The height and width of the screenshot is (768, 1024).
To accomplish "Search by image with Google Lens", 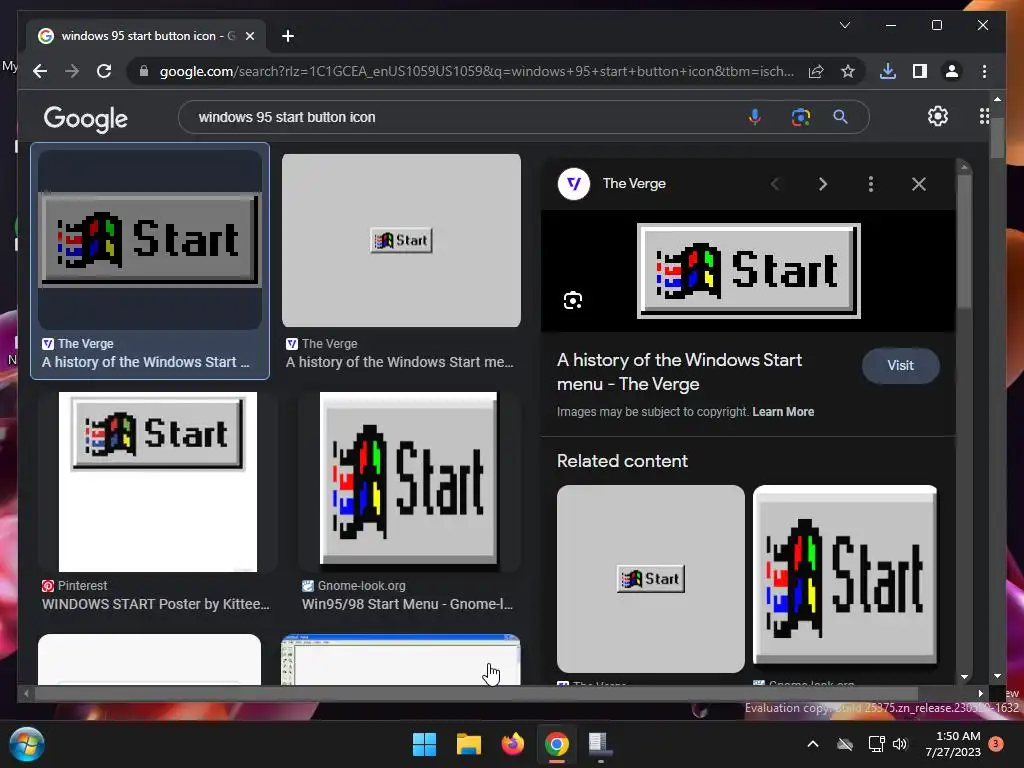I will pos(801,117).
